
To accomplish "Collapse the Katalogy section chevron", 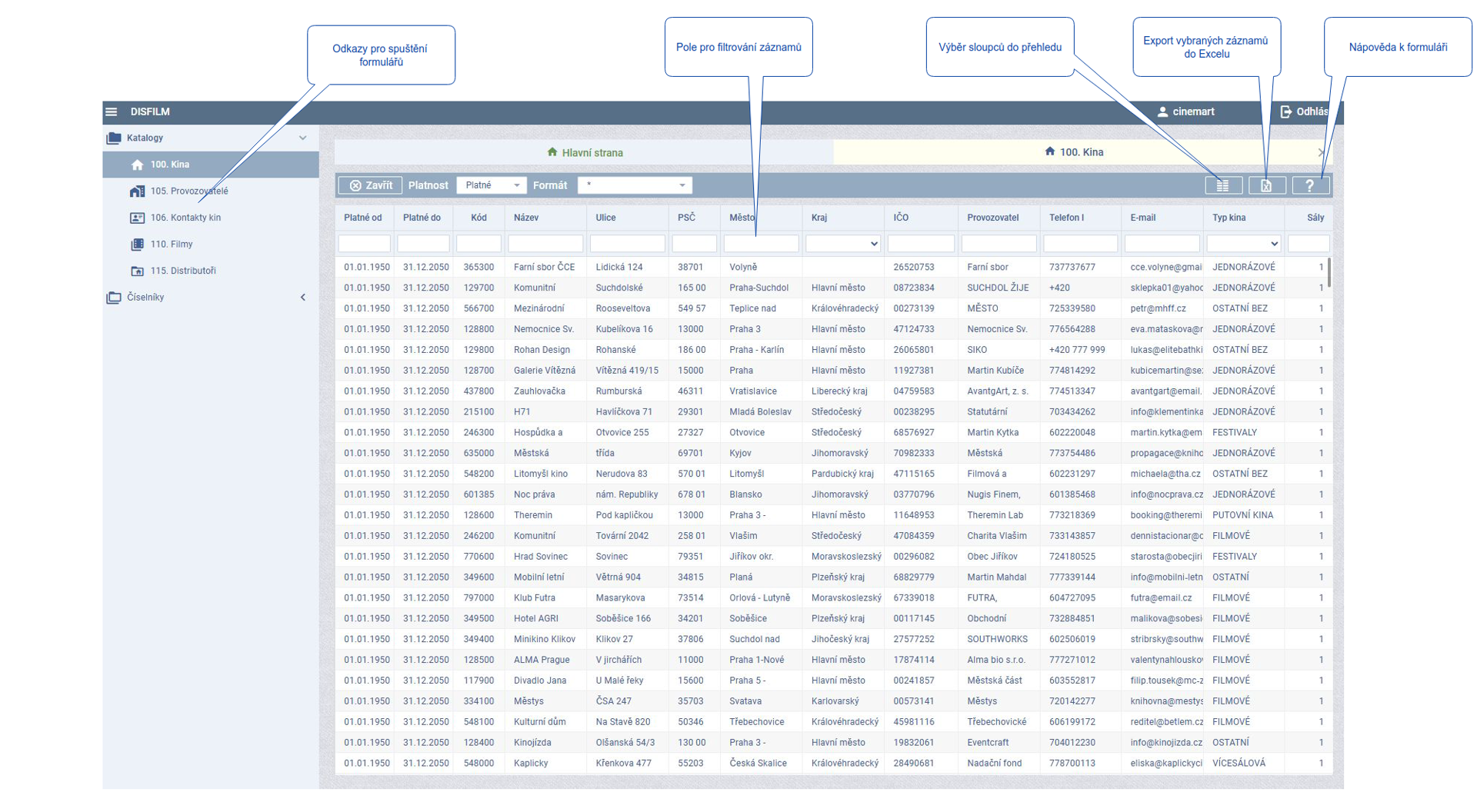I will (303, 138).
